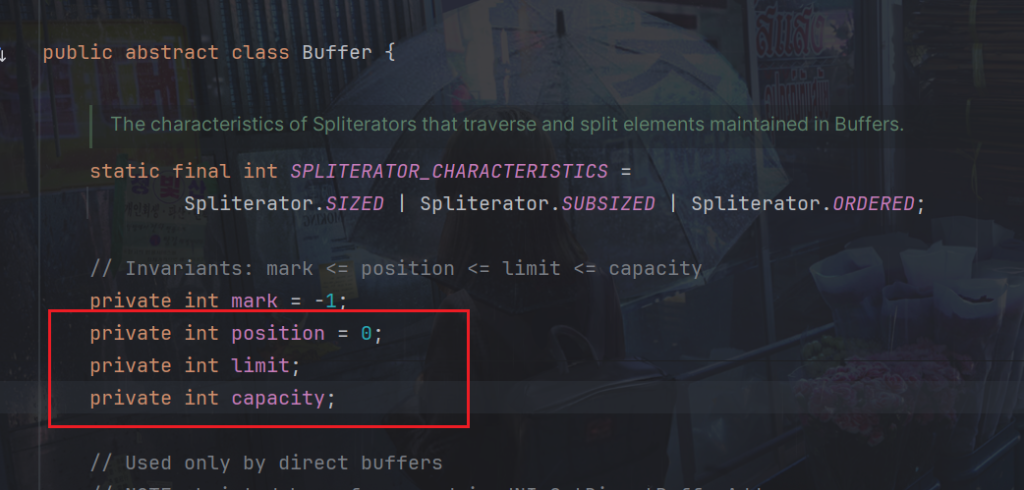Image resolution: width=1024 pixels, height=490 pixels.
Task: Click the Invariants comment line
Action: click(x=396, y=269)
